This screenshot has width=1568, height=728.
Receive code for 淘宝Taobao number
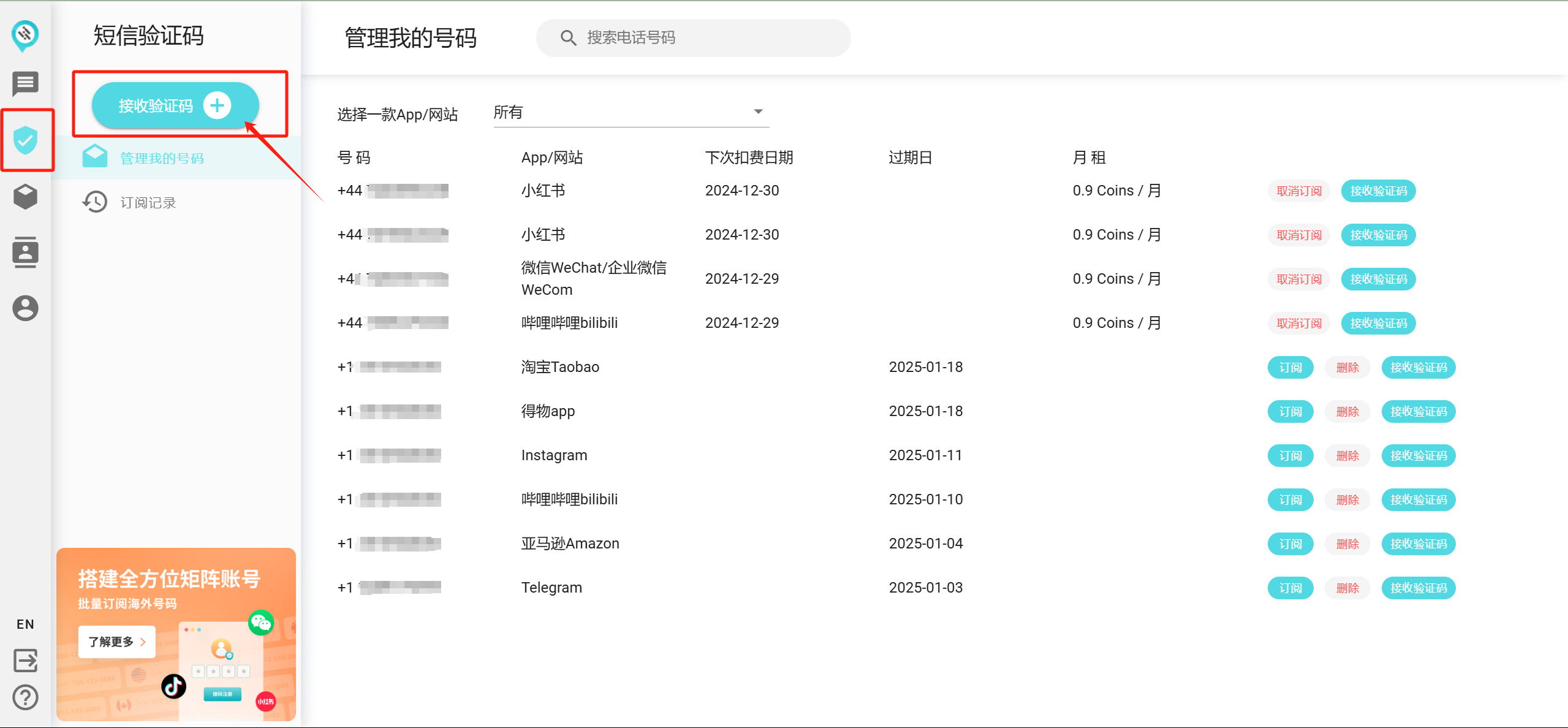[1418, 368]
